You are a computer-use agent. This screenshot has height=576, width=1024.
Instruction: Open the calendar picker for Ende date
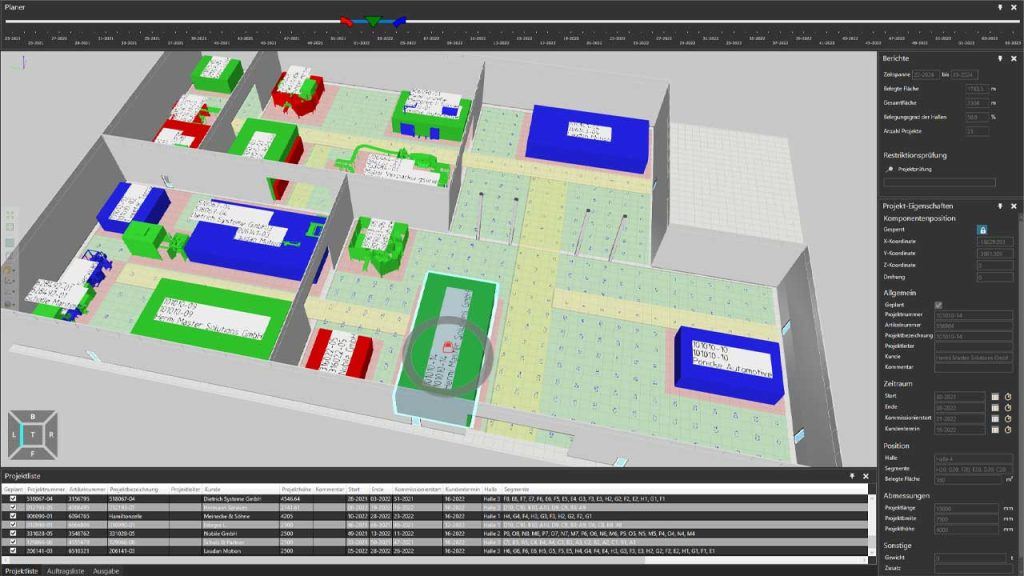(995, 407)
